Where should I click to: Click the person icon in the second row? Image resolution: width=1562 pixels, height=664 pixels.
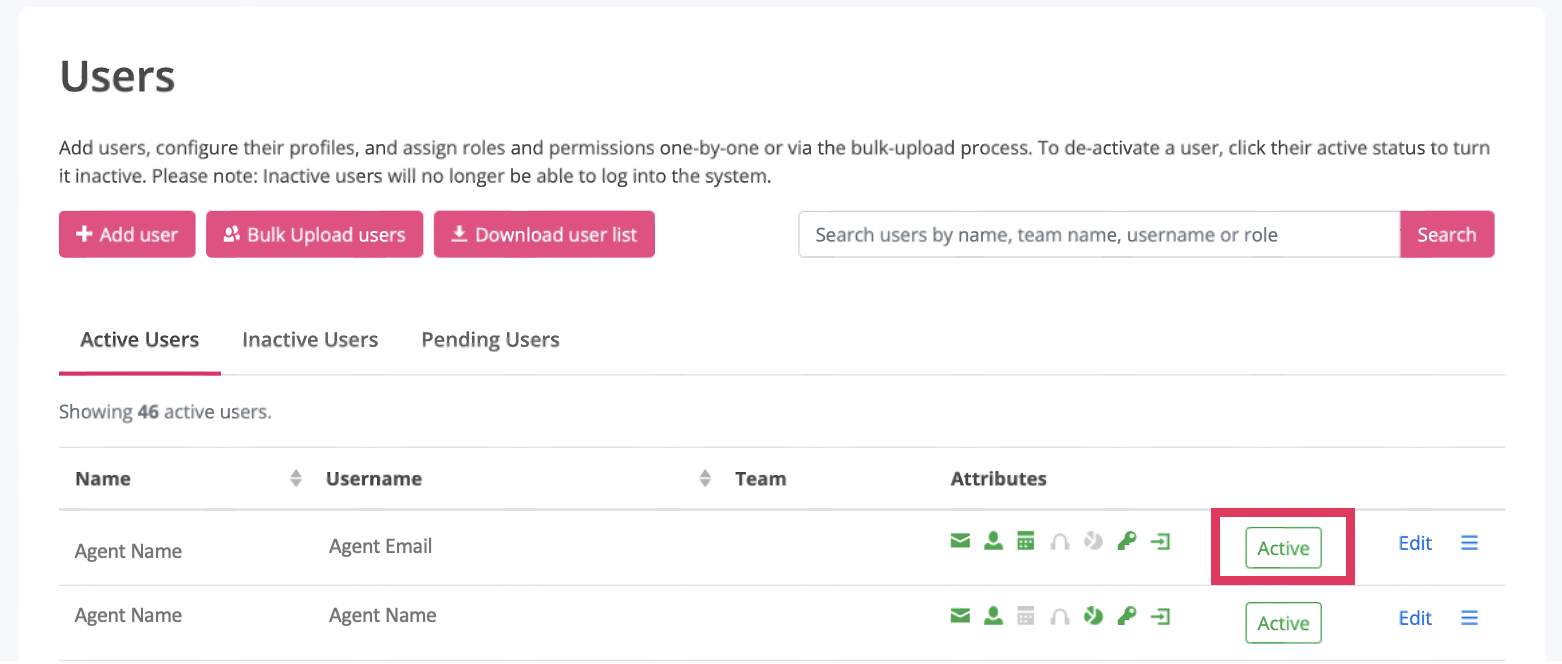993,616
